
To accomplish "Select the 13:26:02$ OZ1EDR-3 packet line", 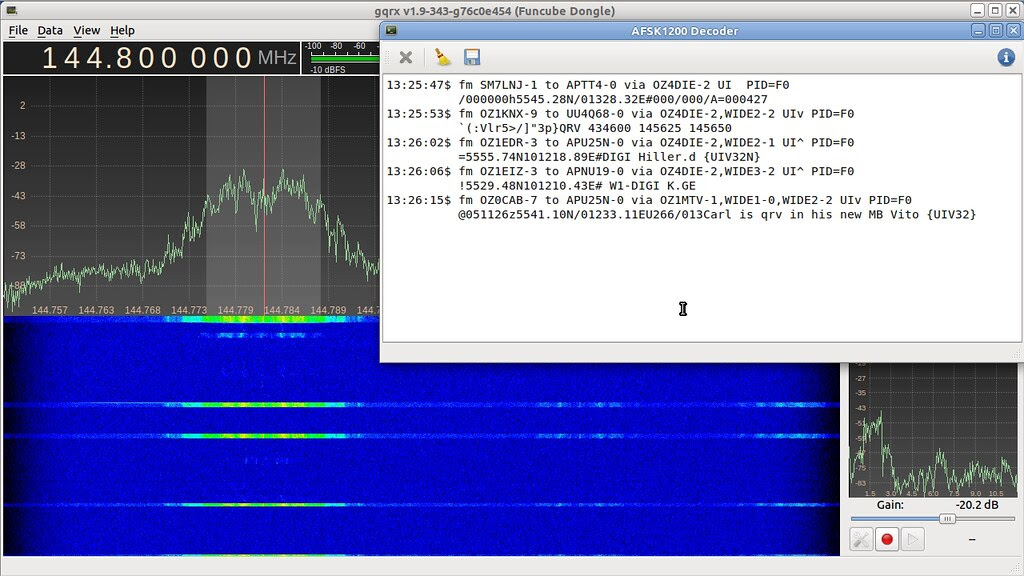I will coord(620,142).
